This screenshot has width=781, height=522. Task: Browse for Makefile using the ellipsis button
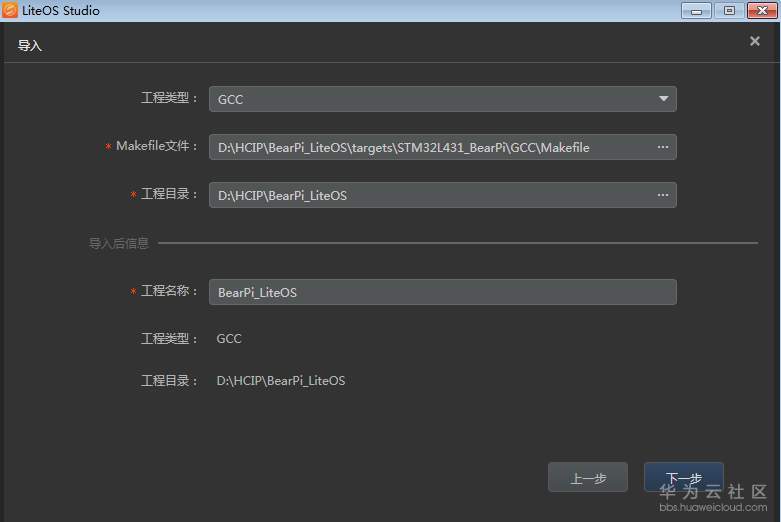(663, 147)
